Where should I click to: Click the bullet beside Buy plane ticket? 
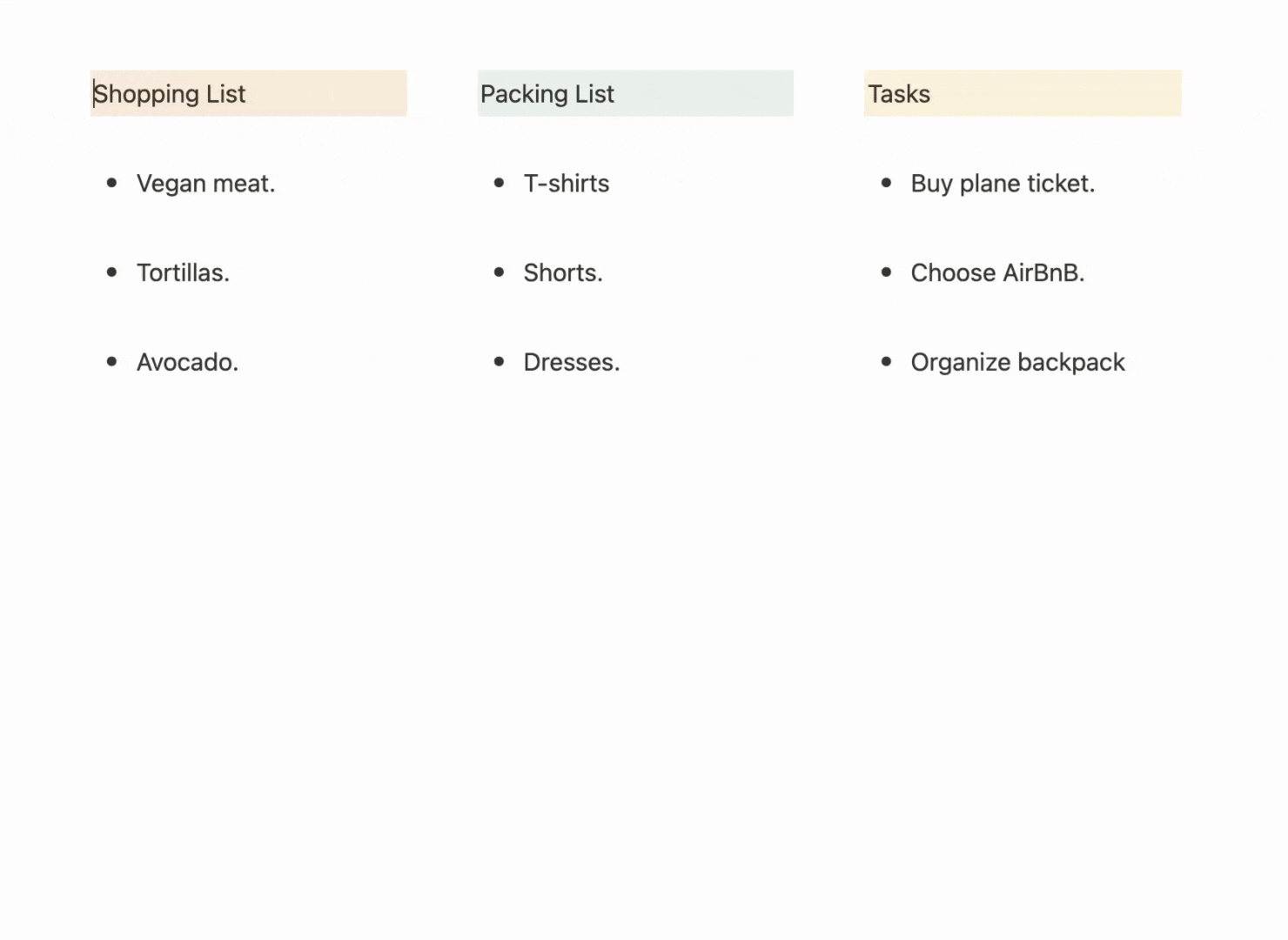[x=886, y=183]
